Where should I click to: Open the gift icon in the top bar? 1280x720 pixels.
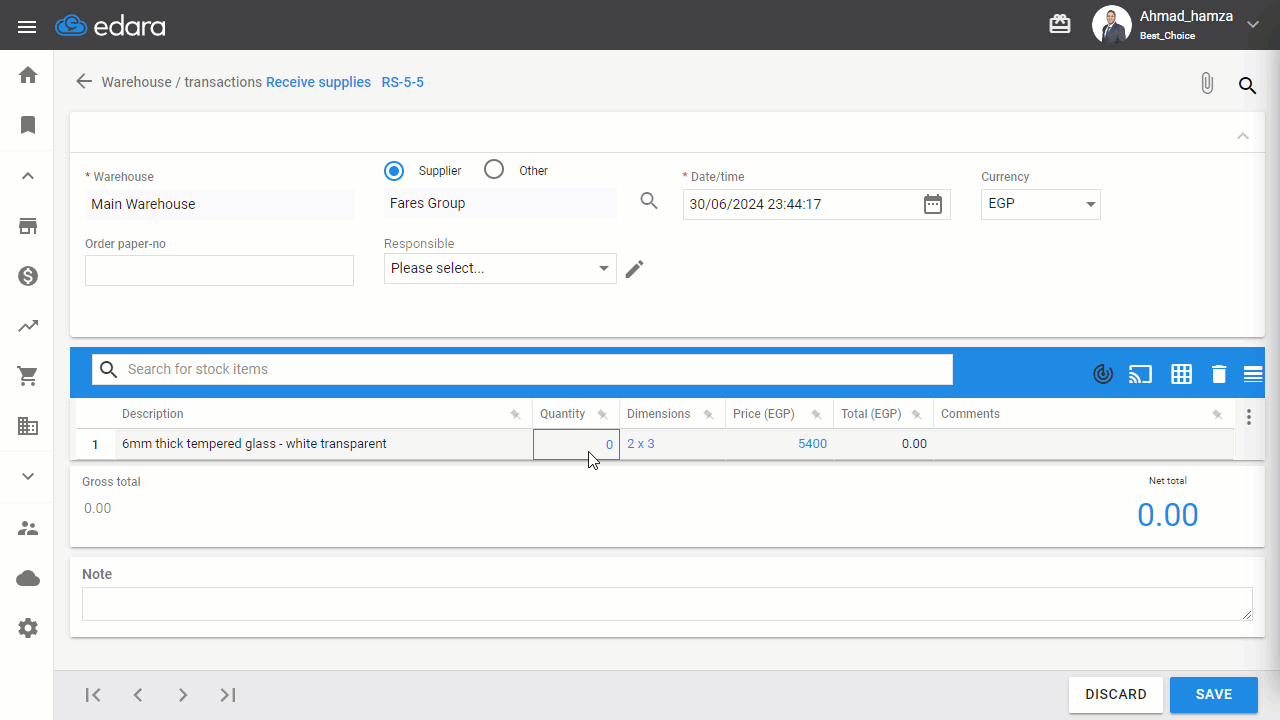(x=1060, y=25)
